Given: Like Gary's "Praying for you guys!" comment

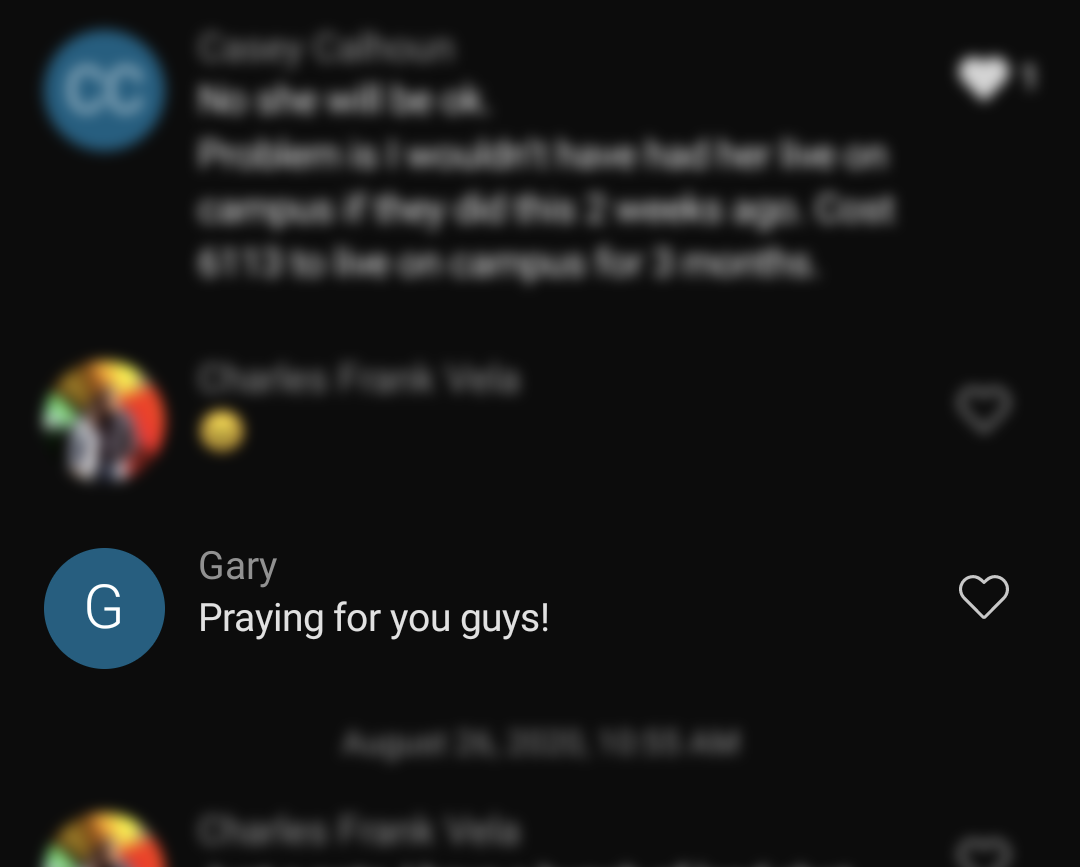Looking at the screenshot, I should click(x=984, y=596).
